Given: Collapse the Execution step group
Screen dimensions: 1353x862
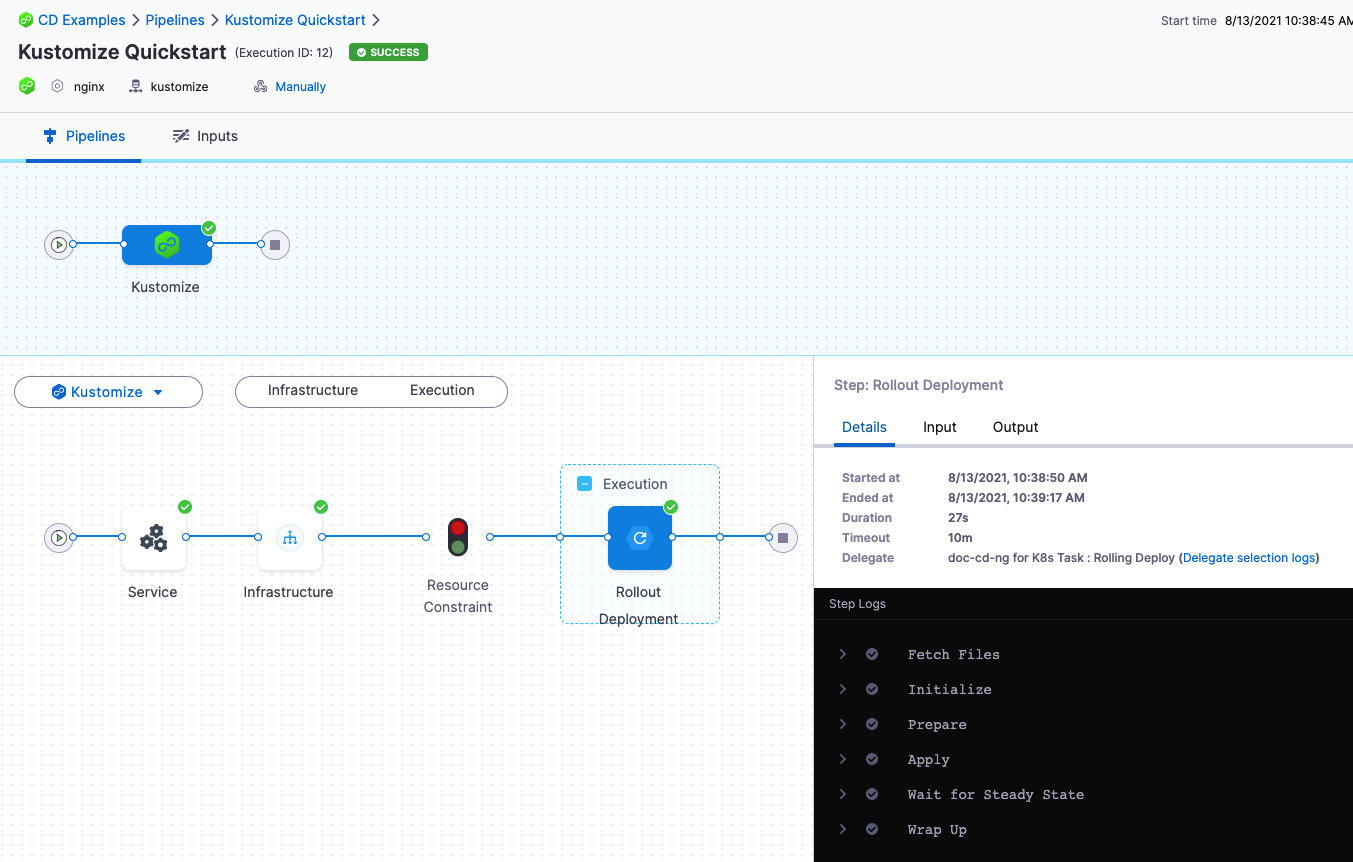Looking at the screenshot, I should (x=585, y=484).
